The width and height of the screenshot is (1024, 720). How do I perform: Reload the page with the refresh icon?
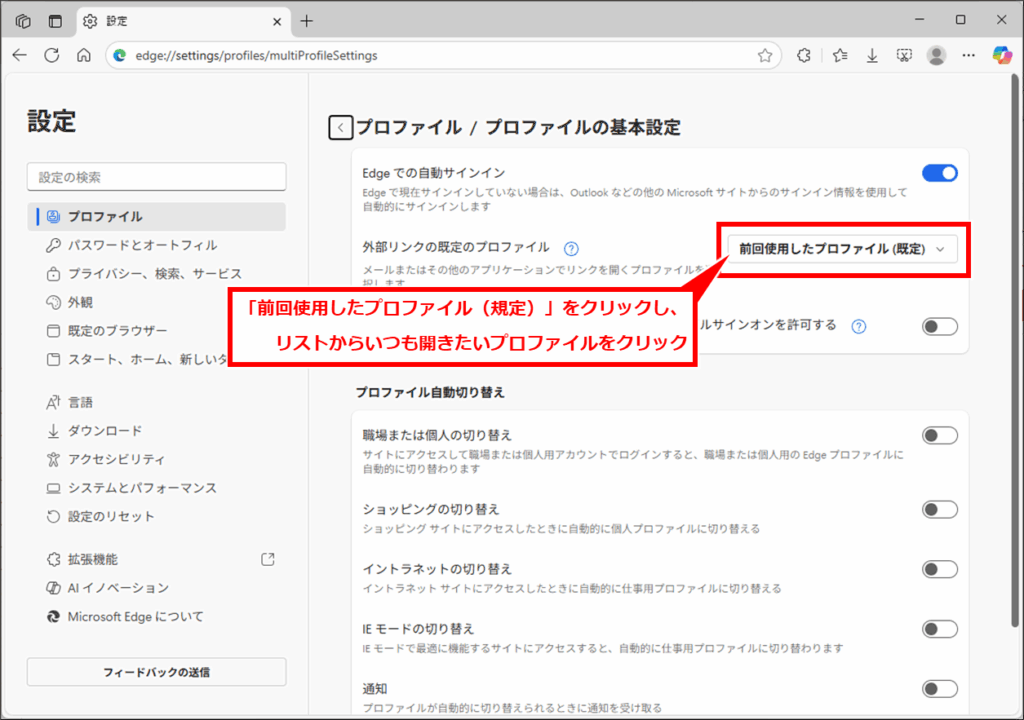(50, 55)
